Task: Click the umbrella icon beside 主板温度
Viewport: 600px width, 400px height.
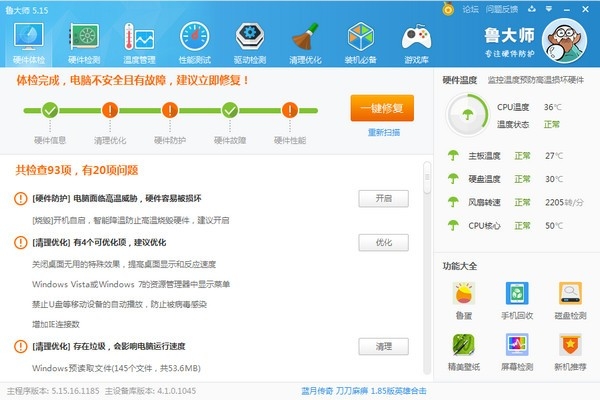Action: pyautogui.click(x=453, y=155)
